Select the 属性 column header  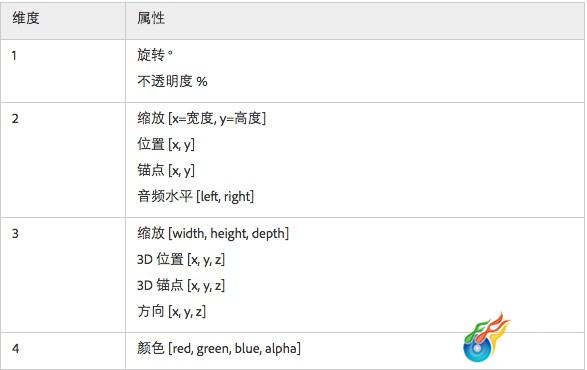point(150,18)
